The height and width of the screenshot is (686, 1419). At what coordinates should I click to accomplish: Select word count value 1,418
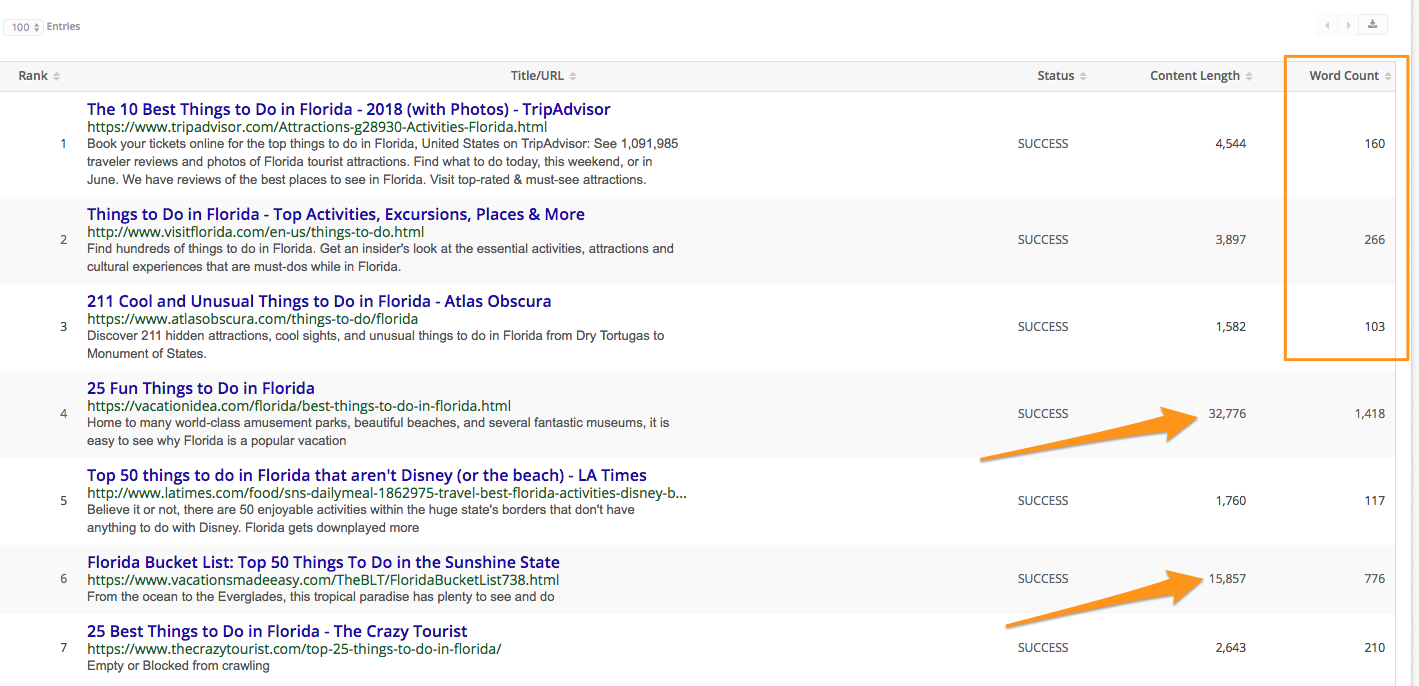pos(1370,414)
